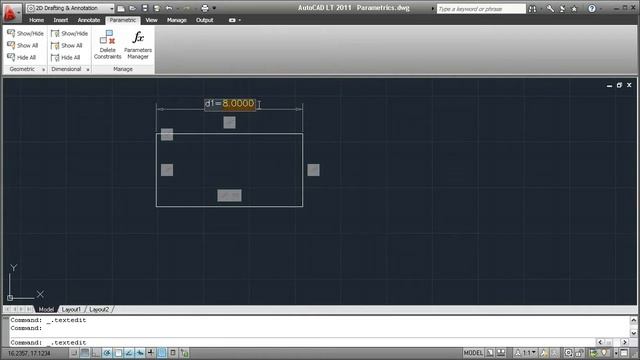The width and height of the screenshot is (640, 360).
Task: Toggle Object Snap in status bar
Action: [x=118, y=353]
